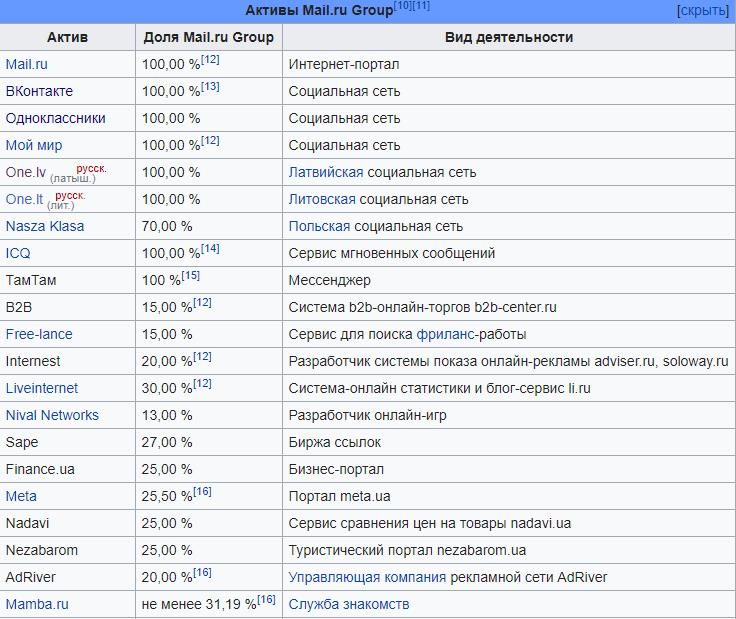Click the Мой мир link
The height and width of the screenshot is (619, 736).
click(x=34, y=145)
